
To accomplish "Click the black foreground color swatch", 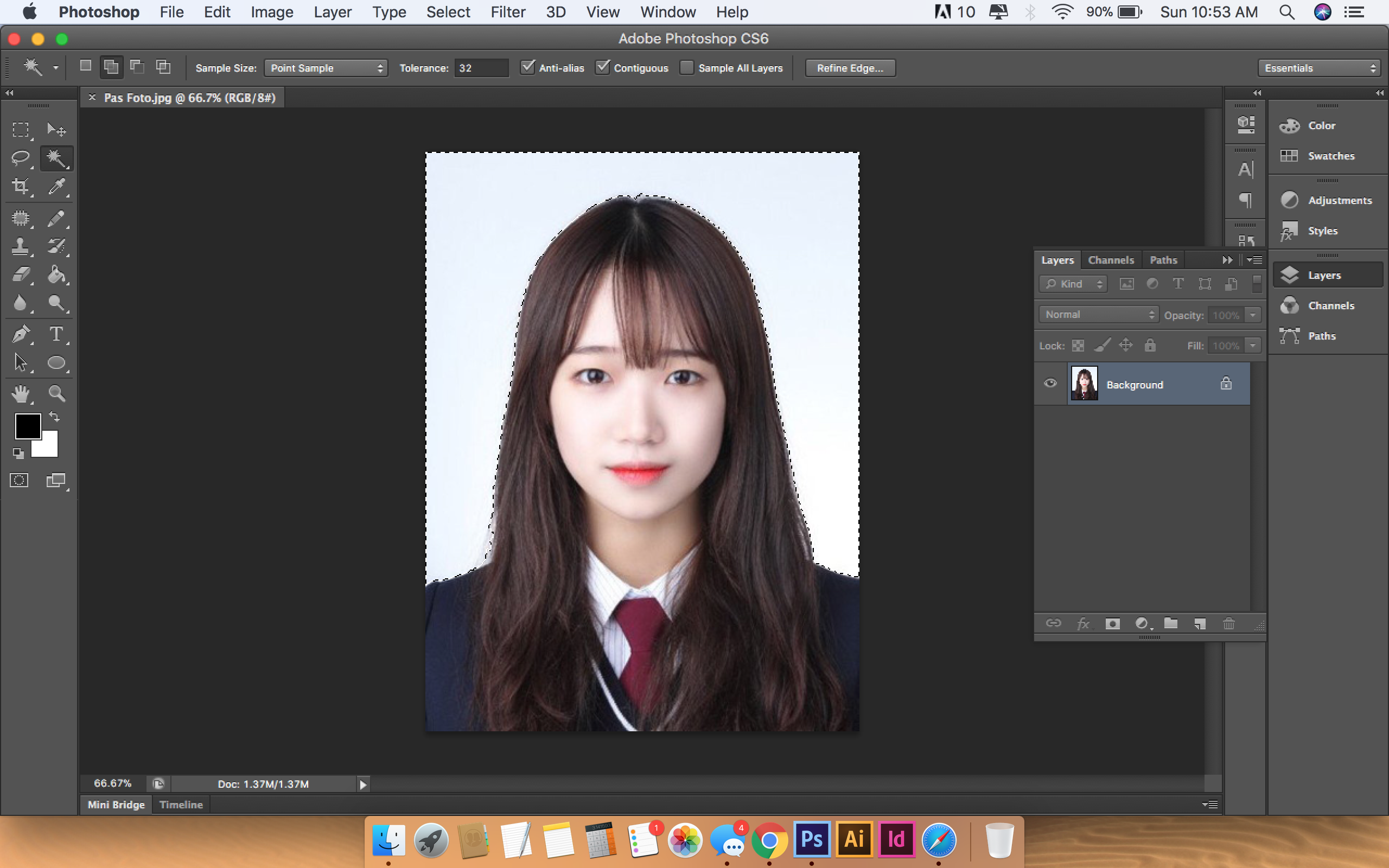I will (27, 425).
